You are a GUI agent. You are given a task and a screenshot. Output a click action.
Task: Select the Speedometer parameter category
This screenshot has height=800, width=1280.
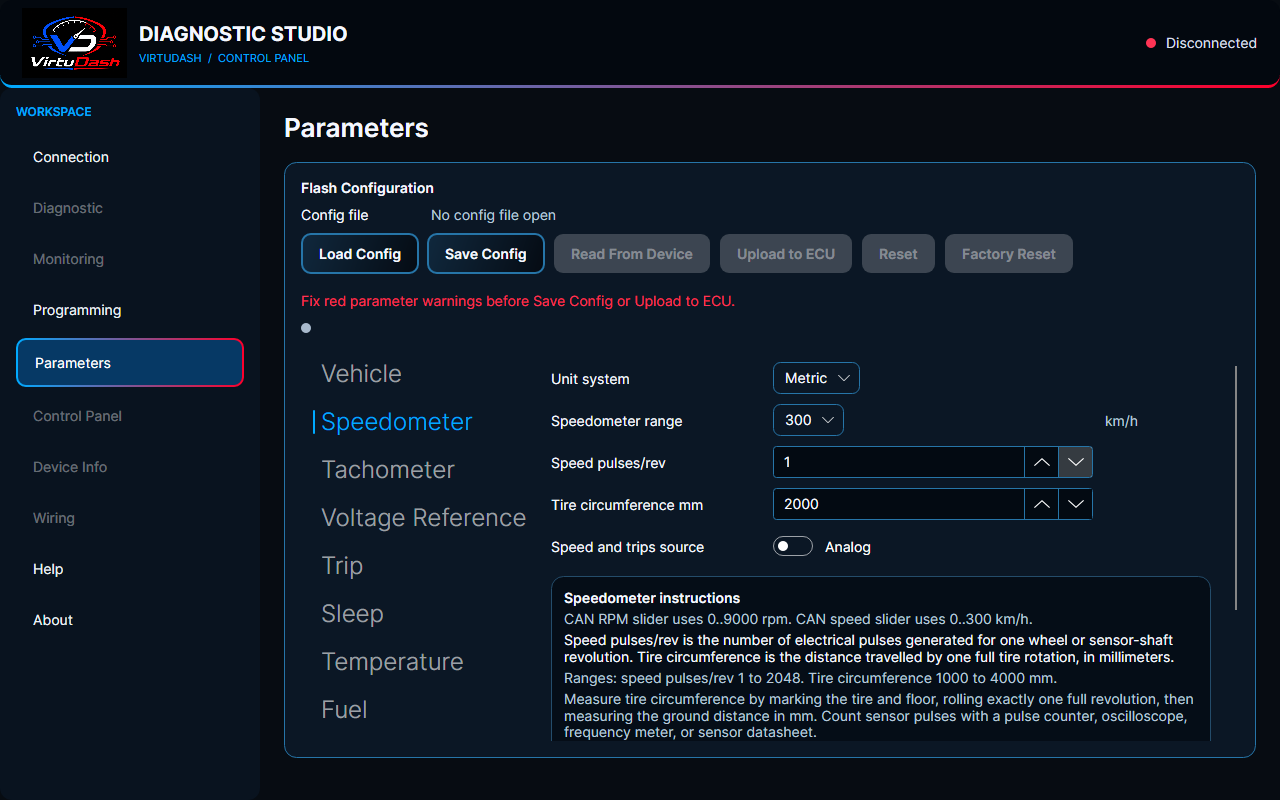[x=396, y=422]
